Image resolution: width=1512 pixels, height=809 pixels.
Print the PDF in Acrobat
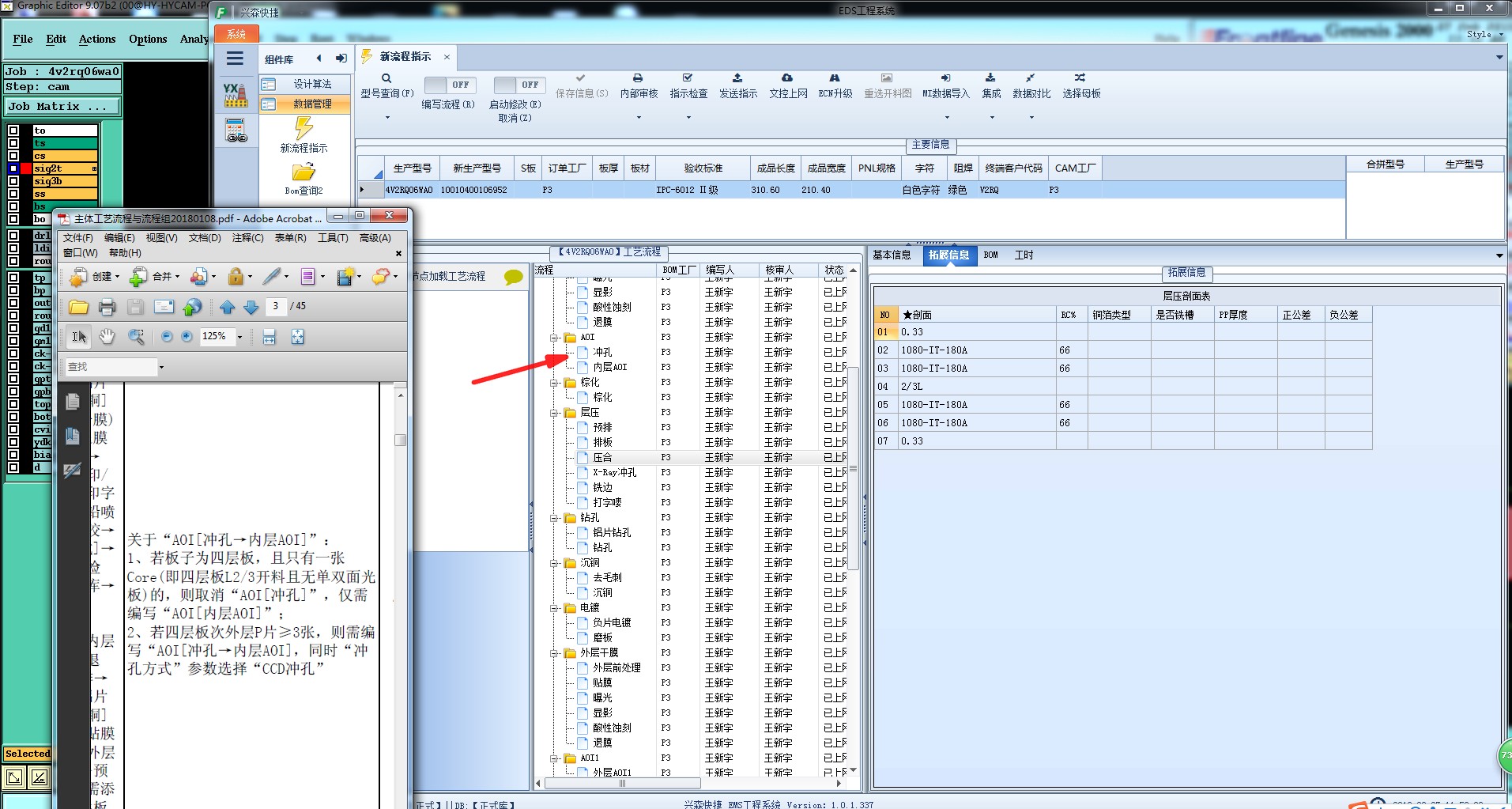pos(107,307)
